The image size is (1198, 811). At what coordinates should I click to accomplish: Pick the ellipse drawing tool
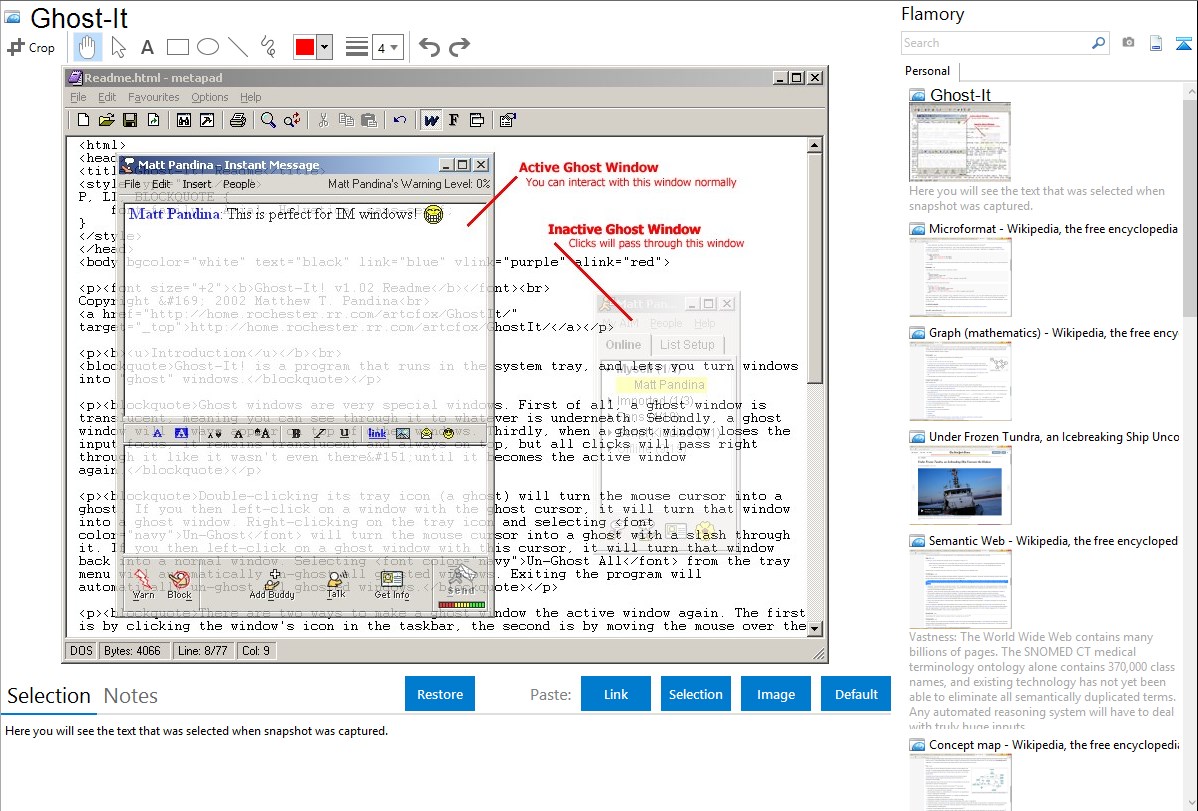[x=208, y=47]
